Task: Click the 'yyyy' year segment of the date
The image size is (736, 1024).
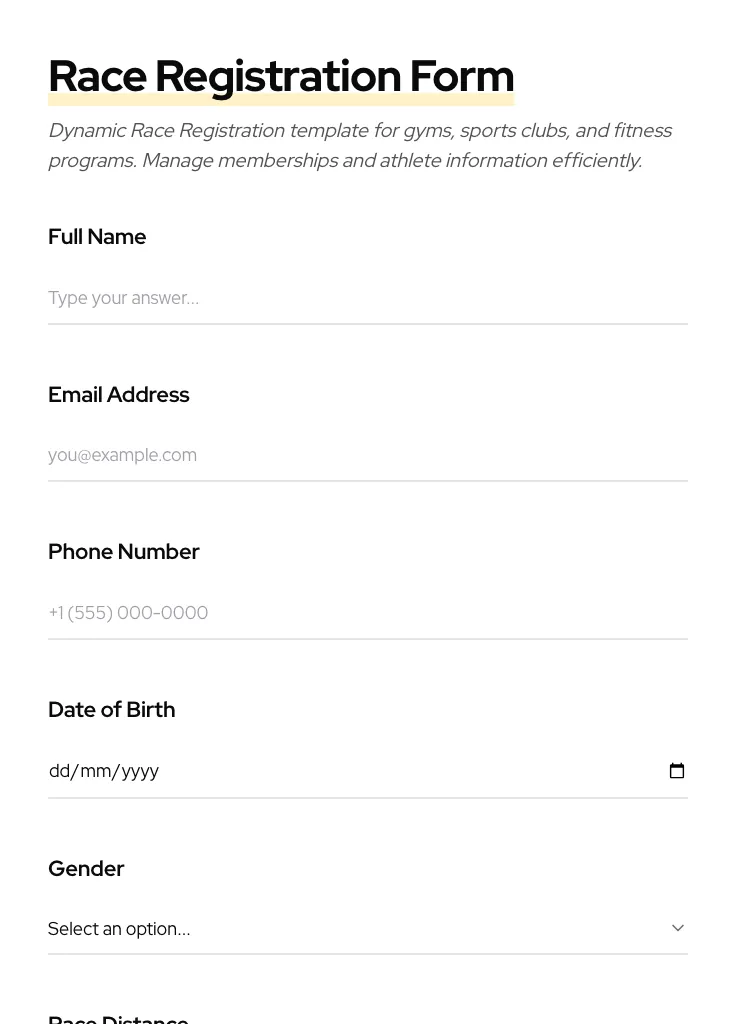Action: pos(140,771)
